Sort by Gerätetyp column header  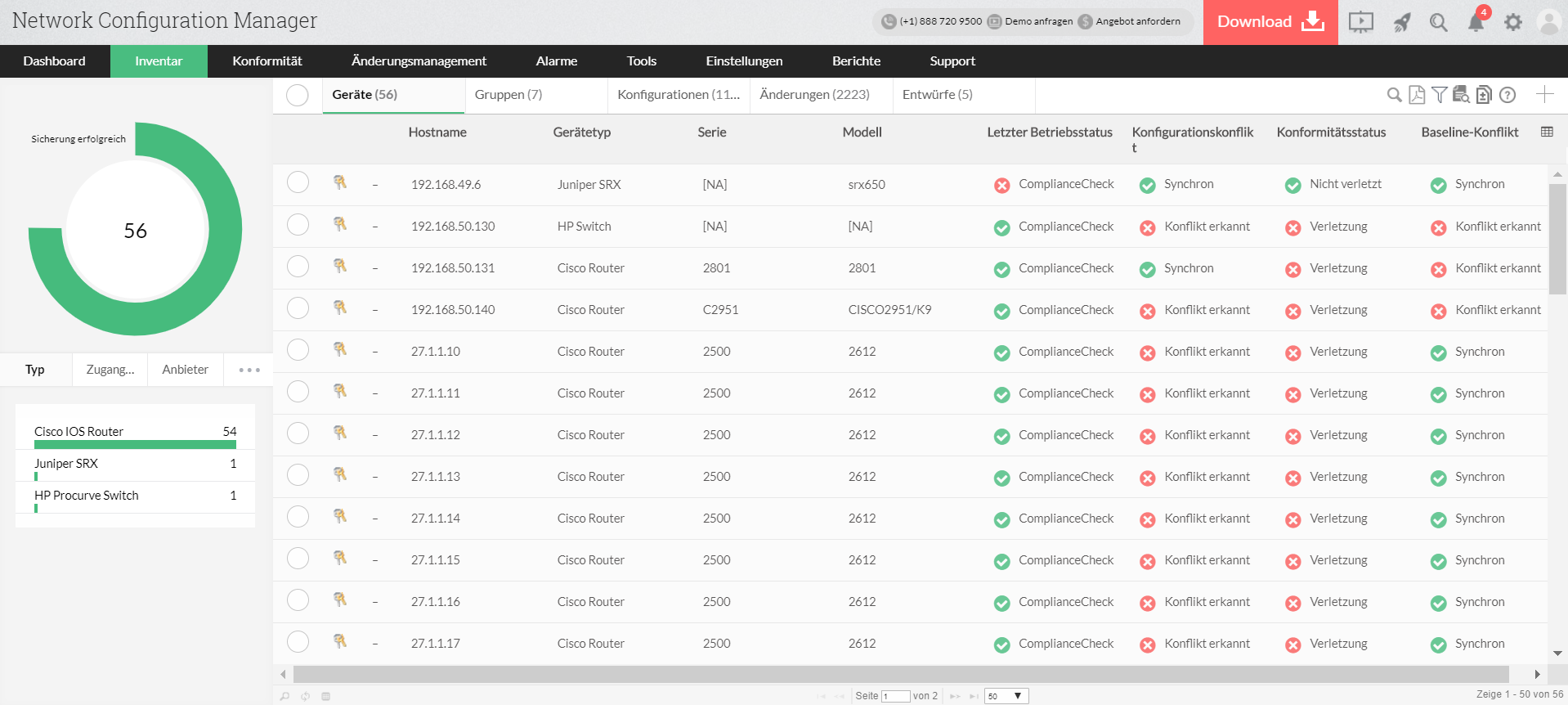[582, 132]
